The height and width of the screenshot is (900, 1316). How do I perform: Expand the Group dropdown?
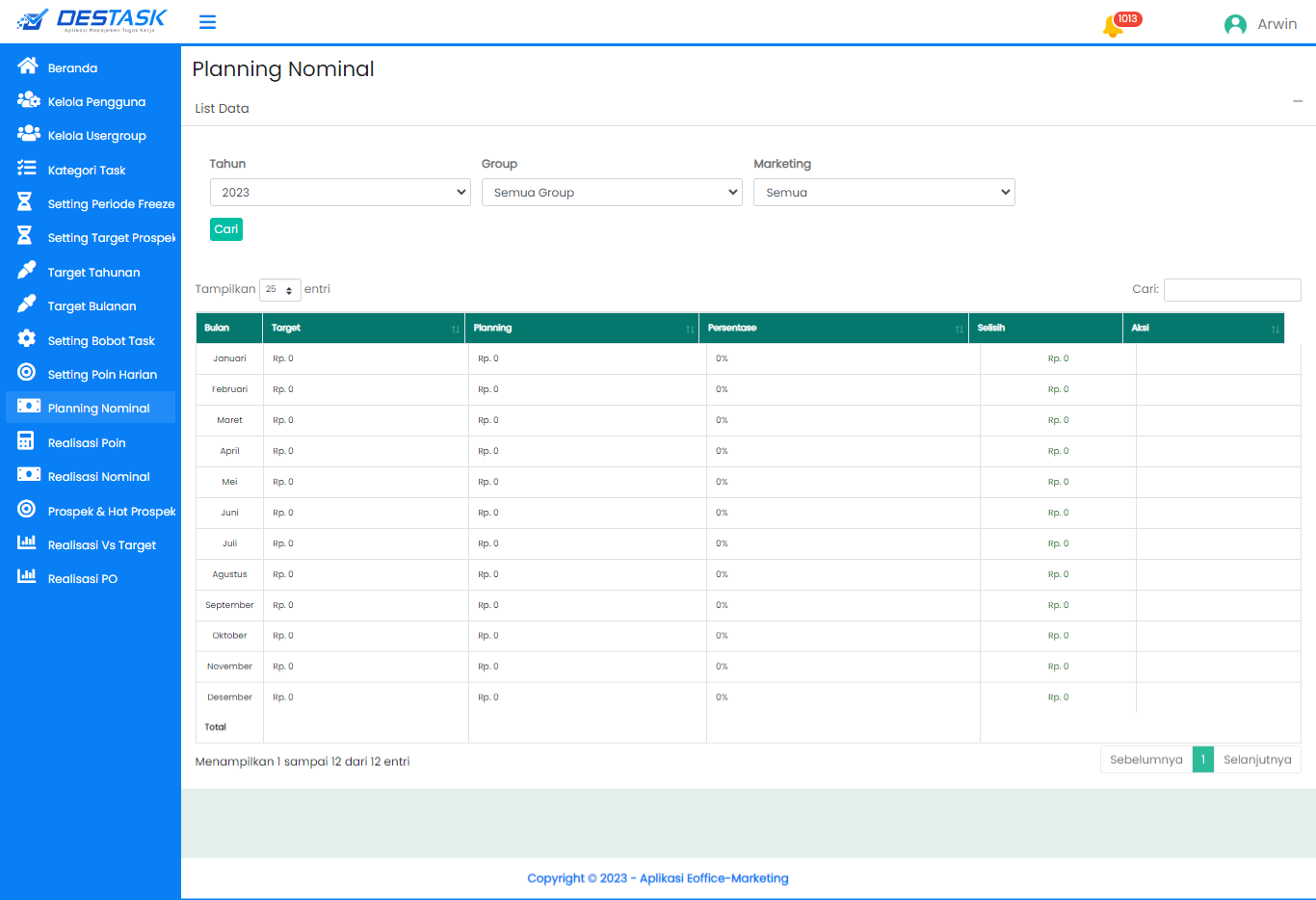pos(612,193)
